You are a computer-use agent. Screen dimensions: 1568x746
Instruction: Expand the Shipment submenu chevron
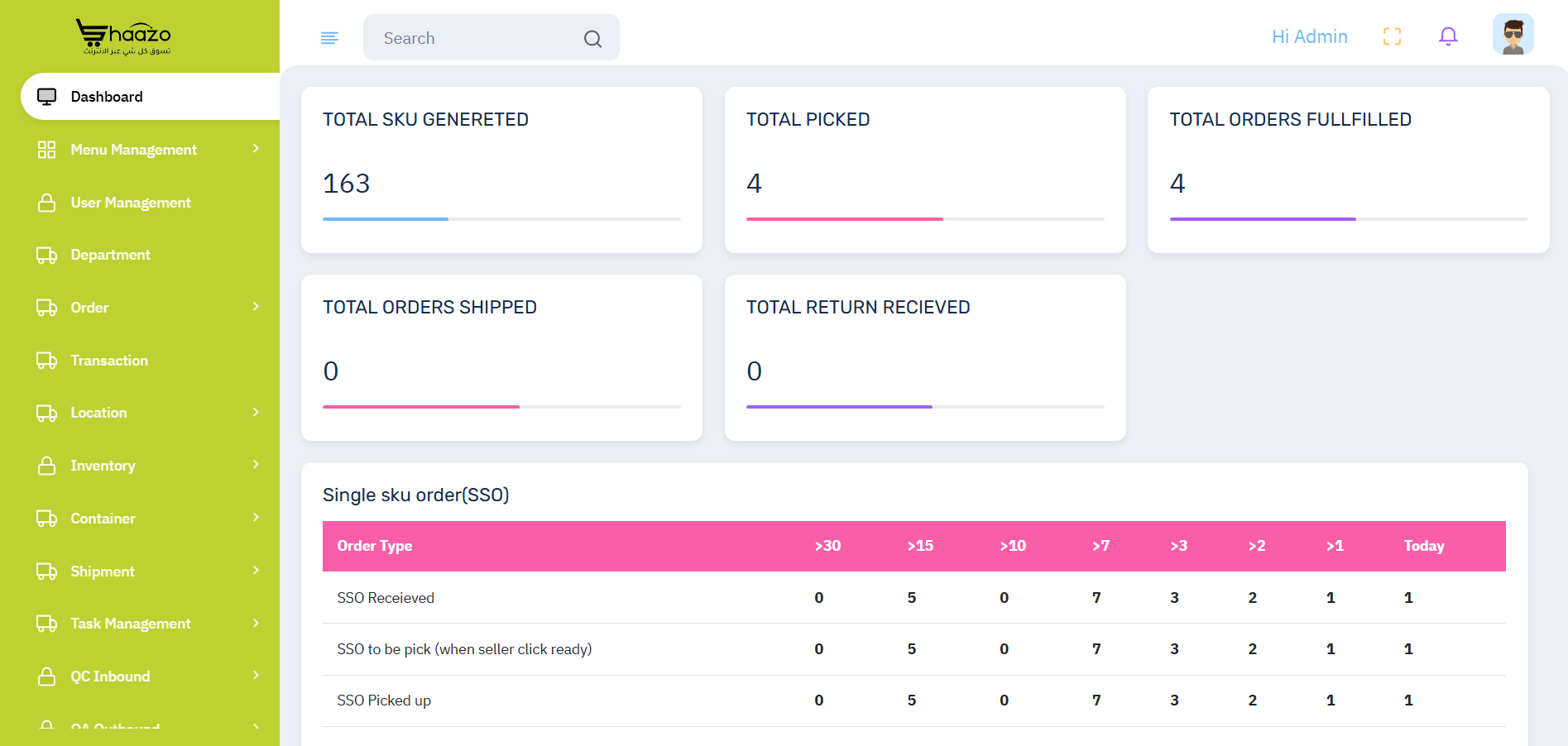point(256,571)
